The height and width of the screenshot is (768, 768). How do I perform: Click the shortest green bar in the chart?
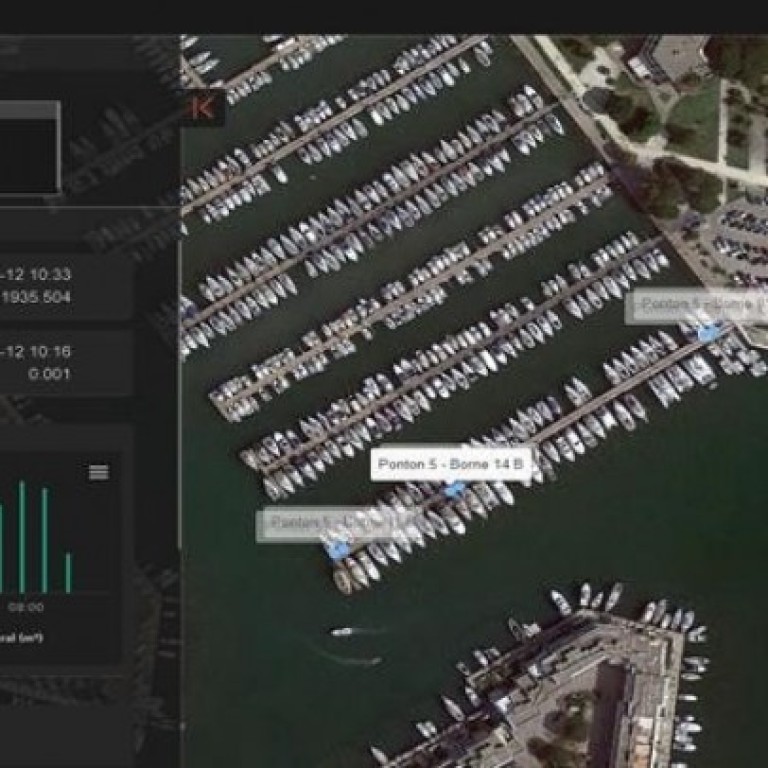click(68, 572)
